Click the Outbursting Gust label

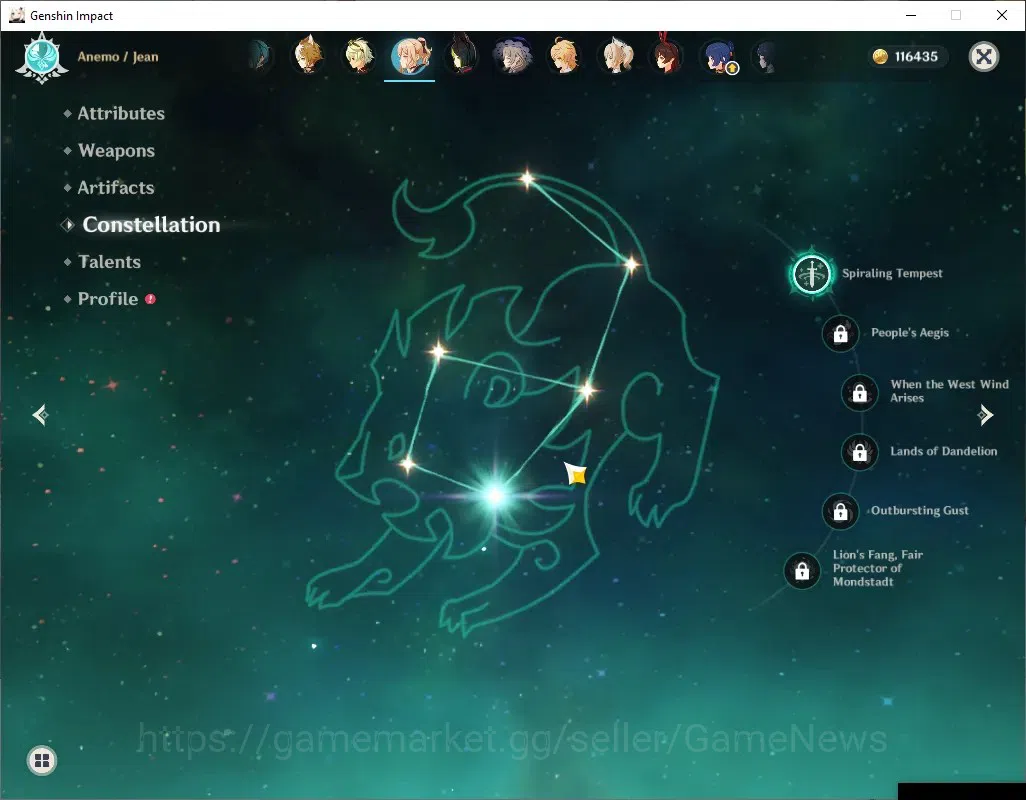pos(919,510)
